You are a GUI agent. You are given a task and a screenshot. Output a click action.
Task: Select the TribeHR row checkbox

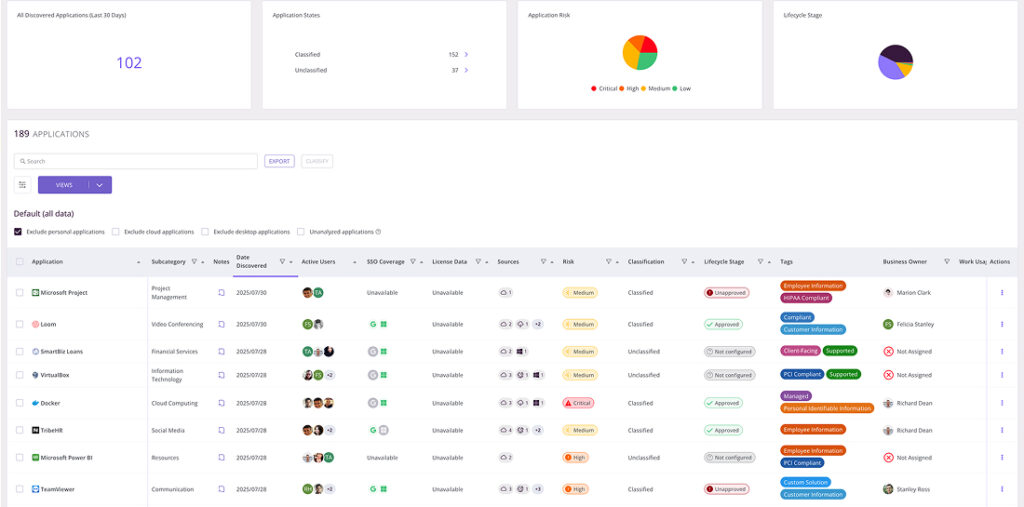[x=20, y=431]
